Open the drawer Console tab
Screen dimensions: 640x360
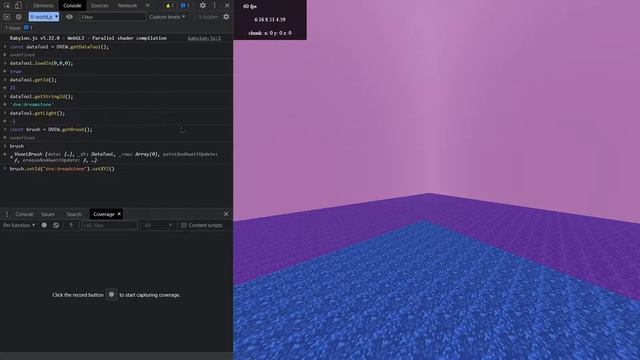point(24,214)
